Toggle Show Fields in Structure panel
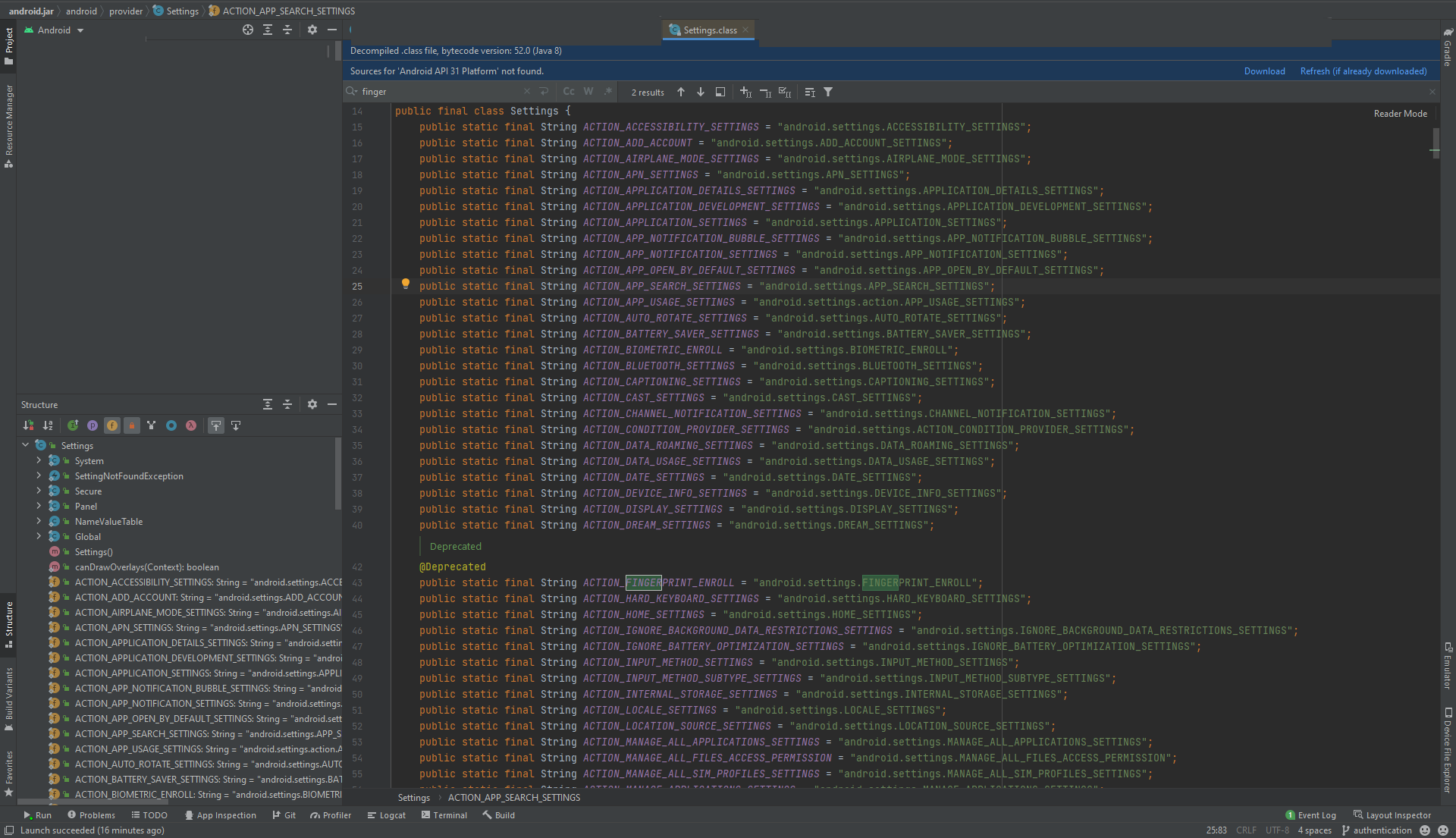Screen dimensions: 1456x838 click(112, 425)
